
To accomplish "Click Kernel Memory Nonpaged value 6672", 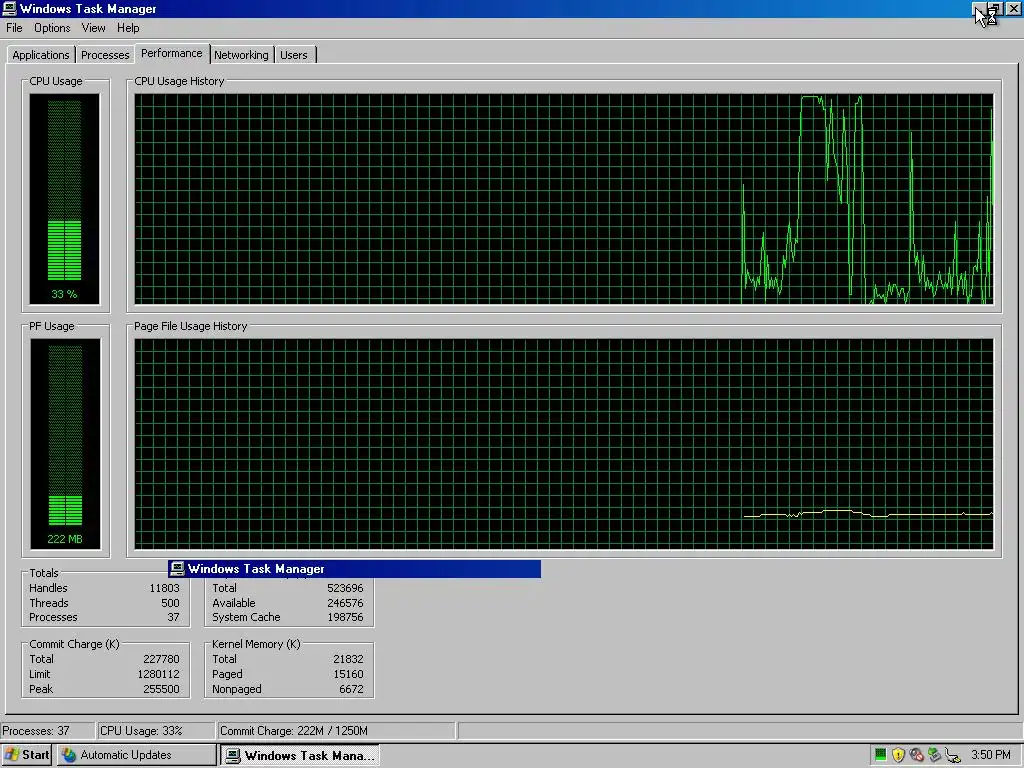I will (x=351, y=690).
